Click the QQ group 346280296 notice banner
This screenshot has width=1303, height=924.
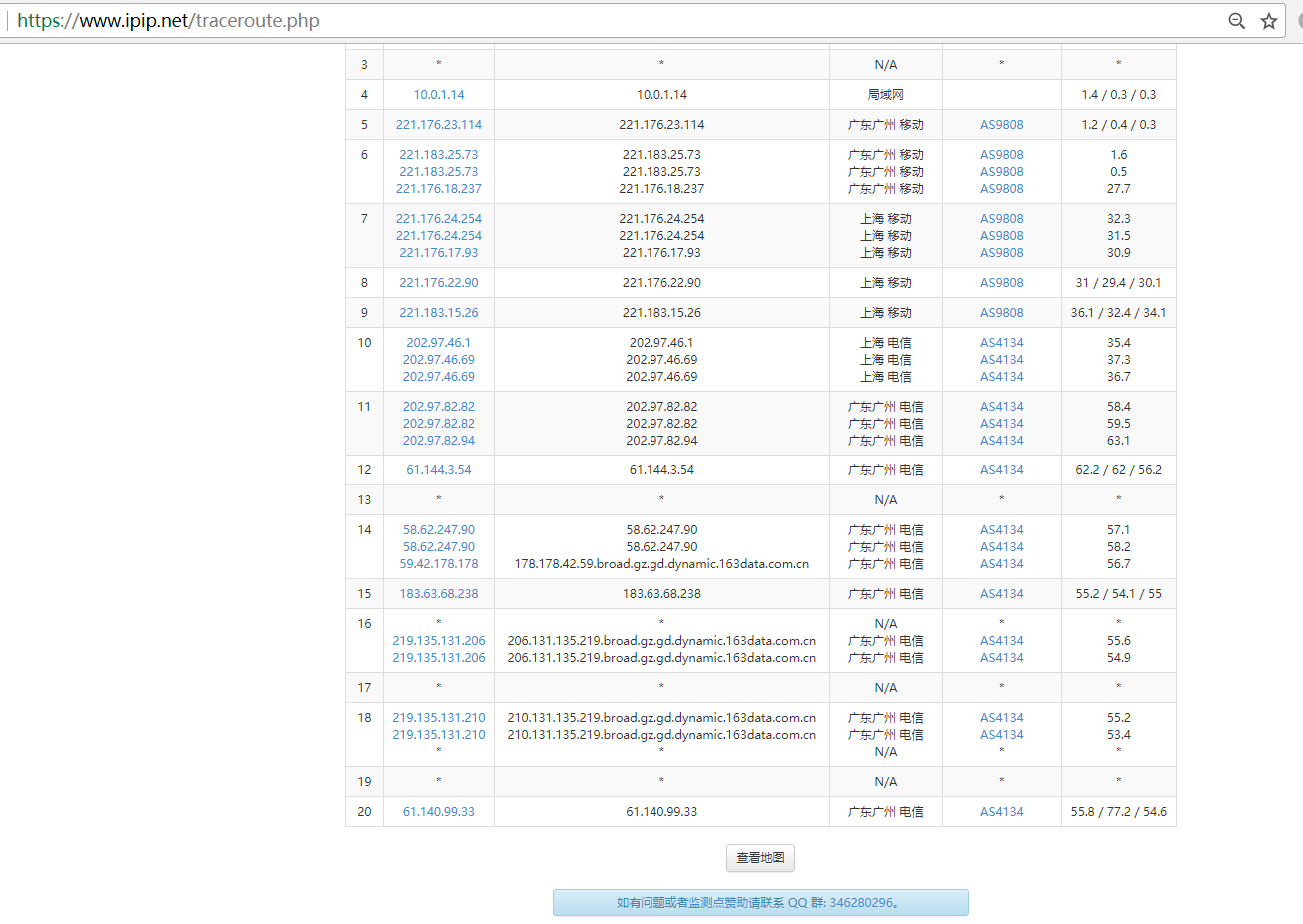click(760, 903)
